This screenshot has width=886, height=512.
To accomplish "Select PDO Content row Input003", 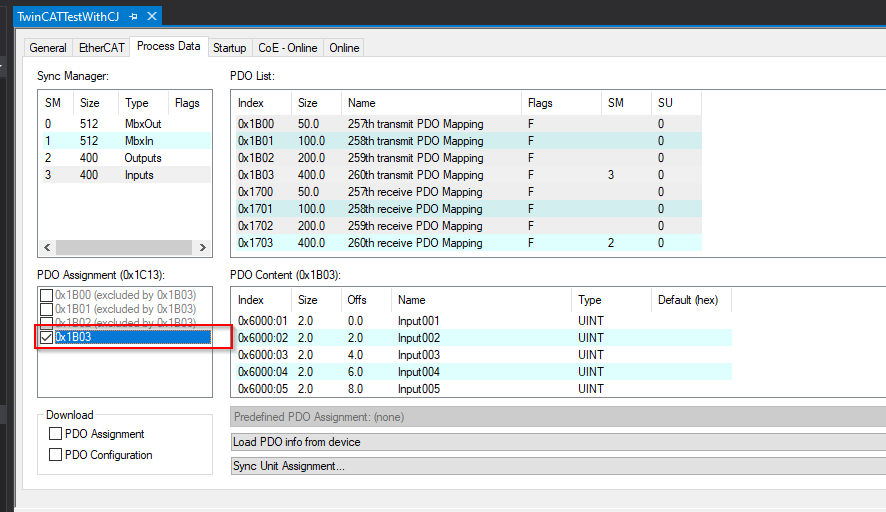I will click(x=484, y=354).
